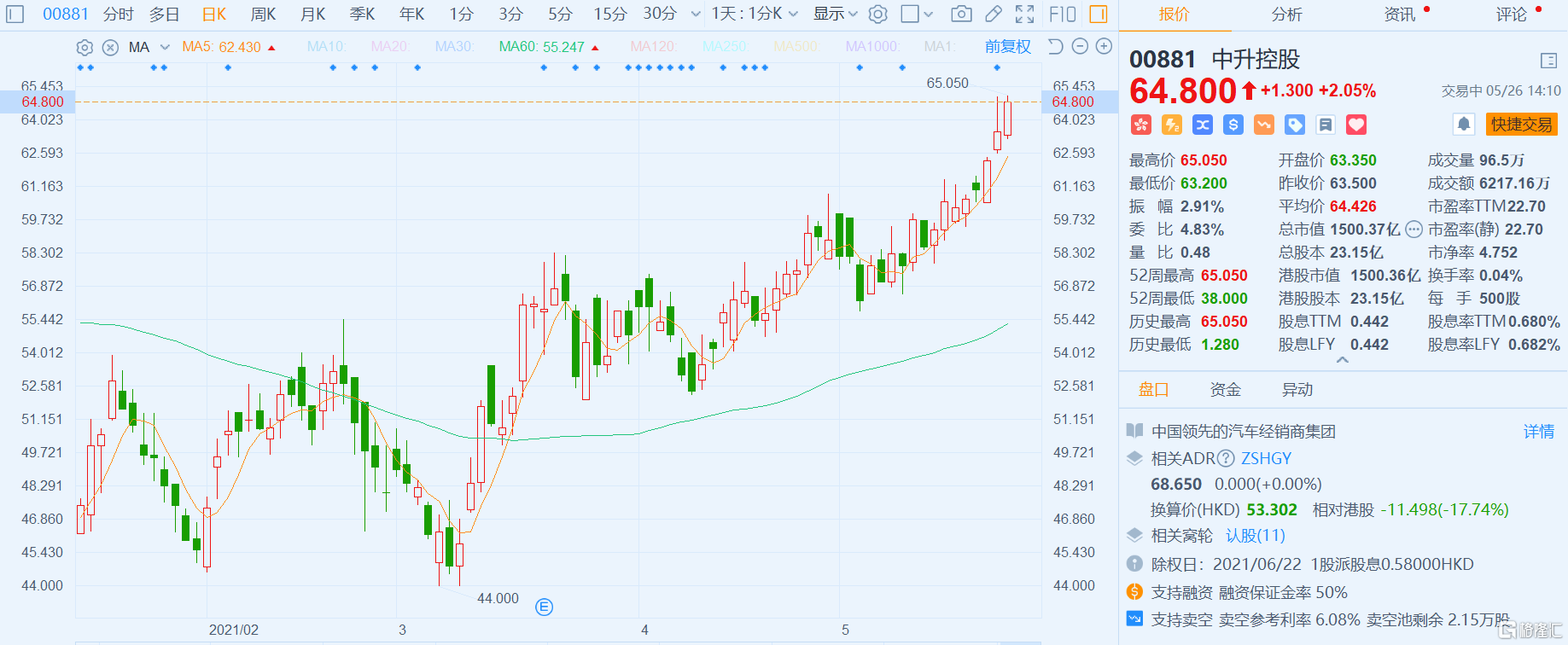This screenshot has width=1568, height=645.
Task: Open the 显示 display dropdown
Action: tap(836, 14)
